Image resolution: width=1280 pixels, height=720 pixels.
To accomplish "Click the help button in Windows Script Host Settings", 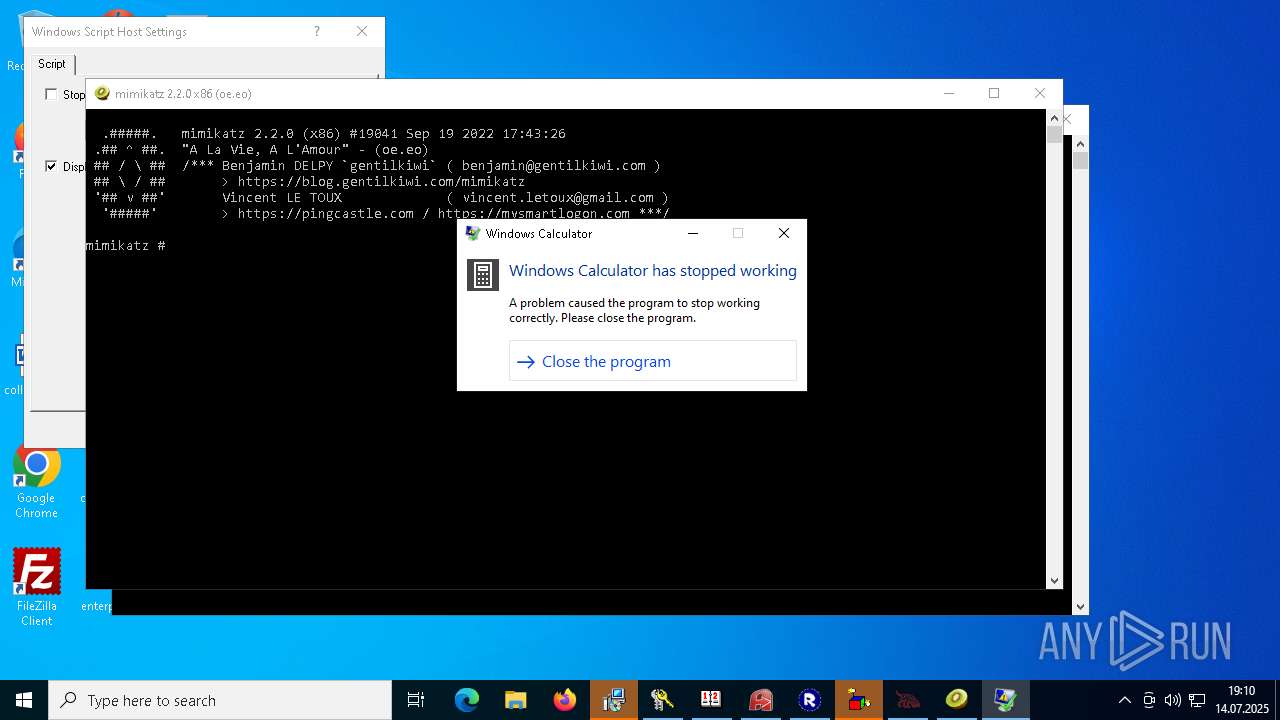I will [x=317, y=31].
